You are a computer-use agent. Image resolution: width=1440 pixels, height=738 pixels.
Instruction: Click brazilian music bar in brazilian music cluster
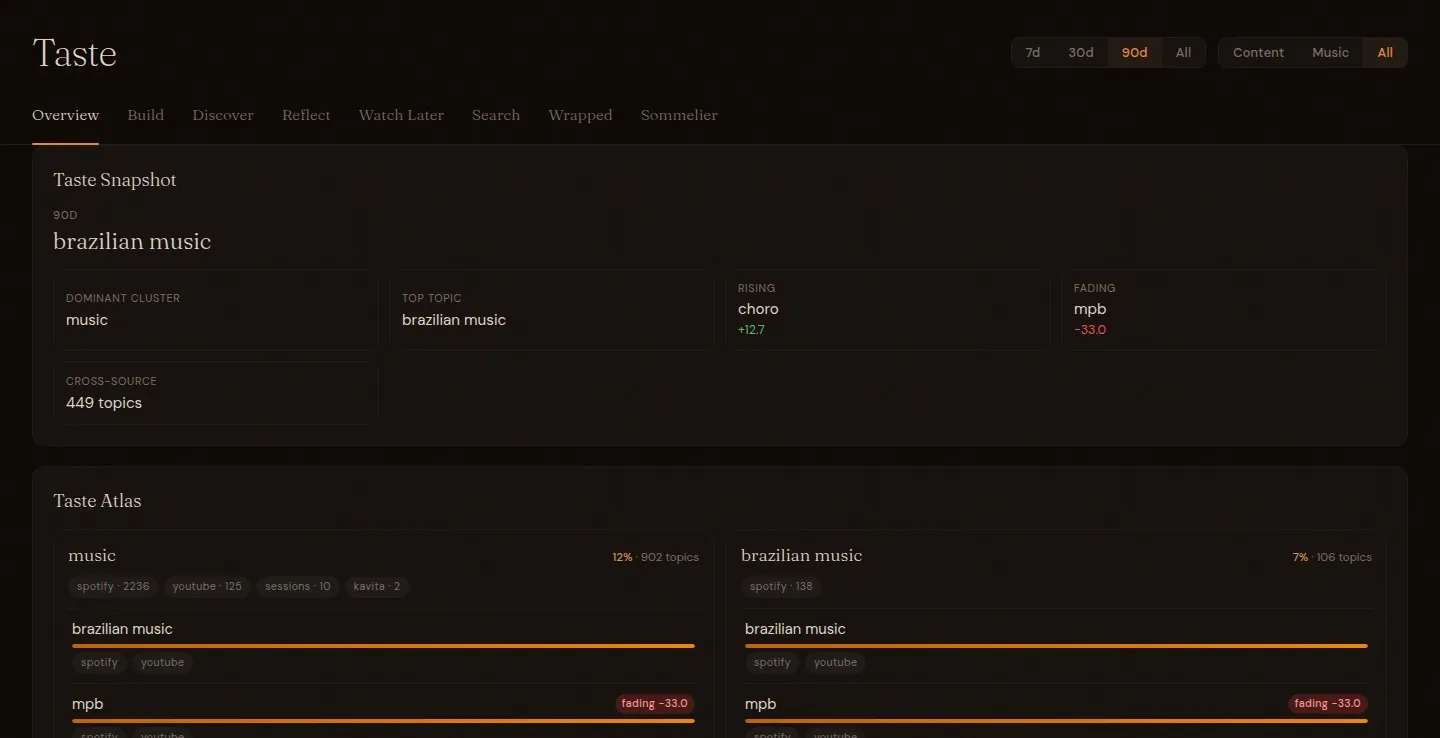click(1056, 646)
